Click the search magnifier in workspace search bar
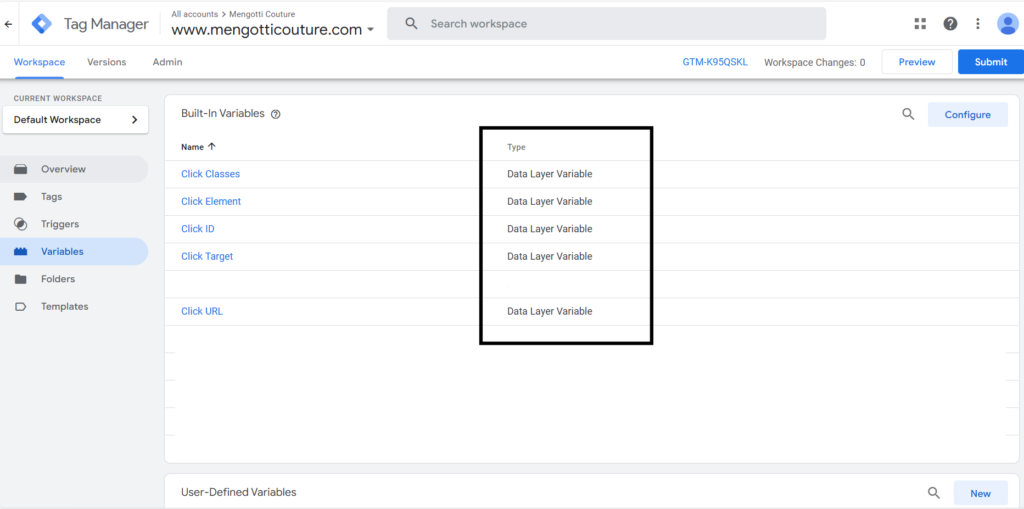The width and height of the screenshot is (1024, 509). coord(411,24)
